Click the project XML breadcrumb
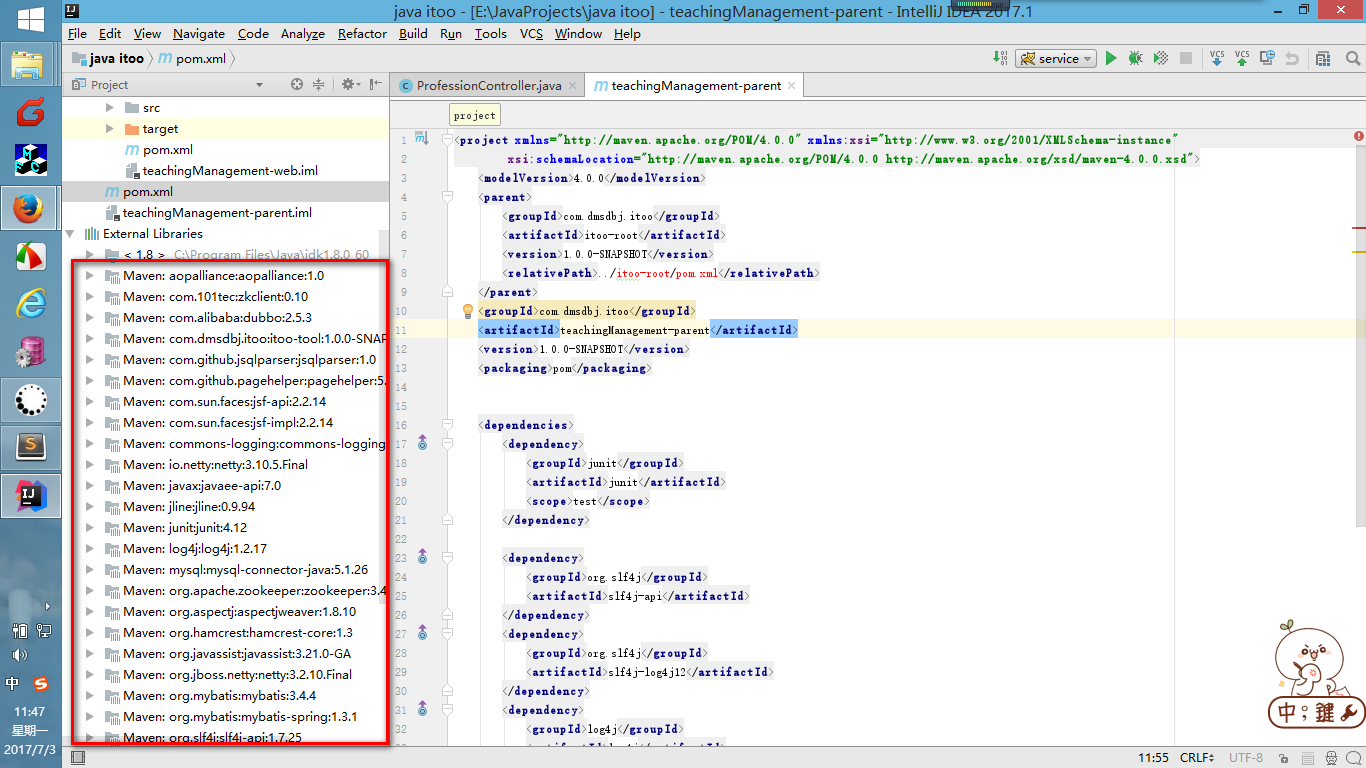1366x768 pixels. pyautogui.click(x=475, y=115)
